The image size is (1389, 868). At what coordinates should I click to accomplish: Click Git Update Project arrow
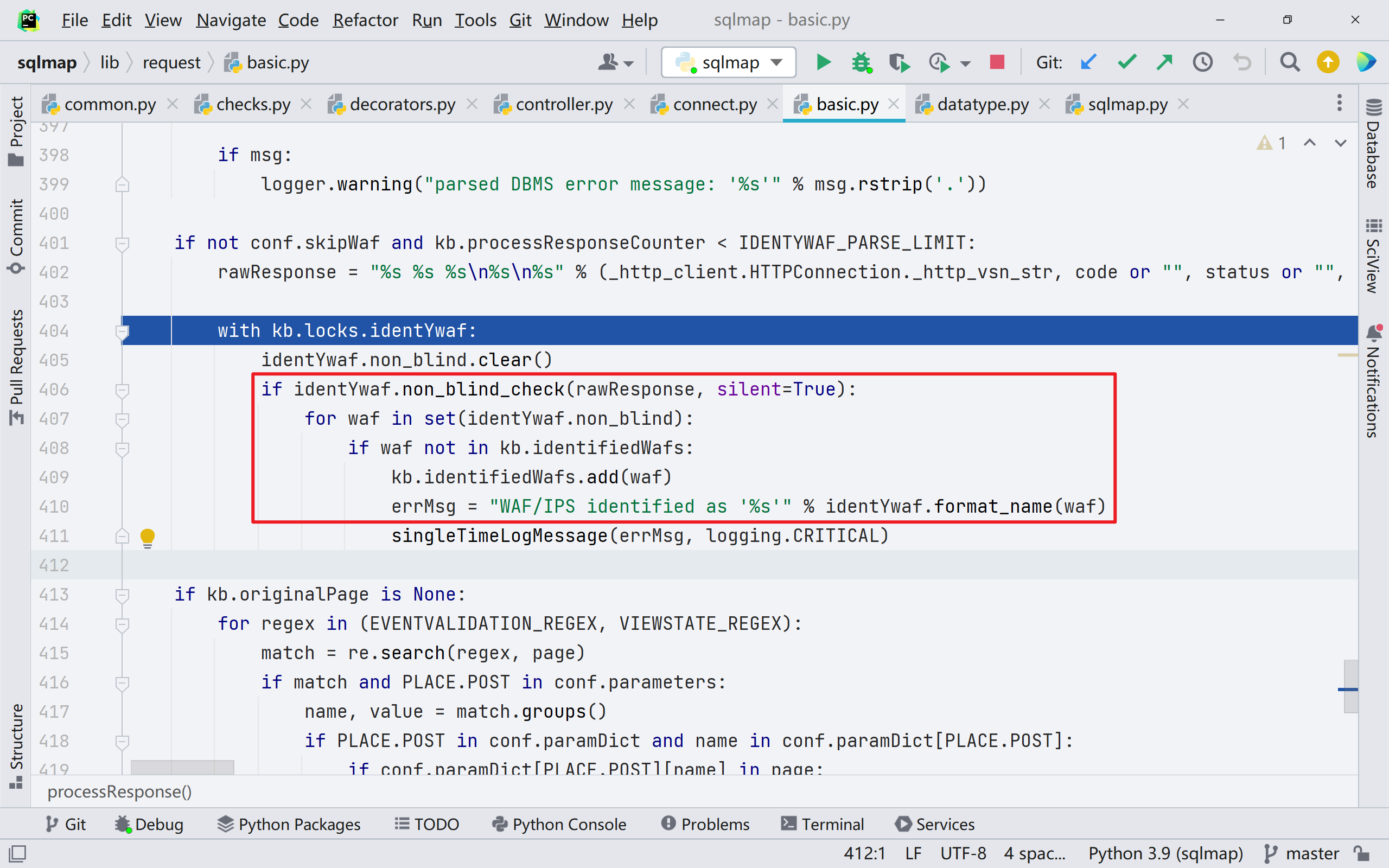click(1088, 62)
